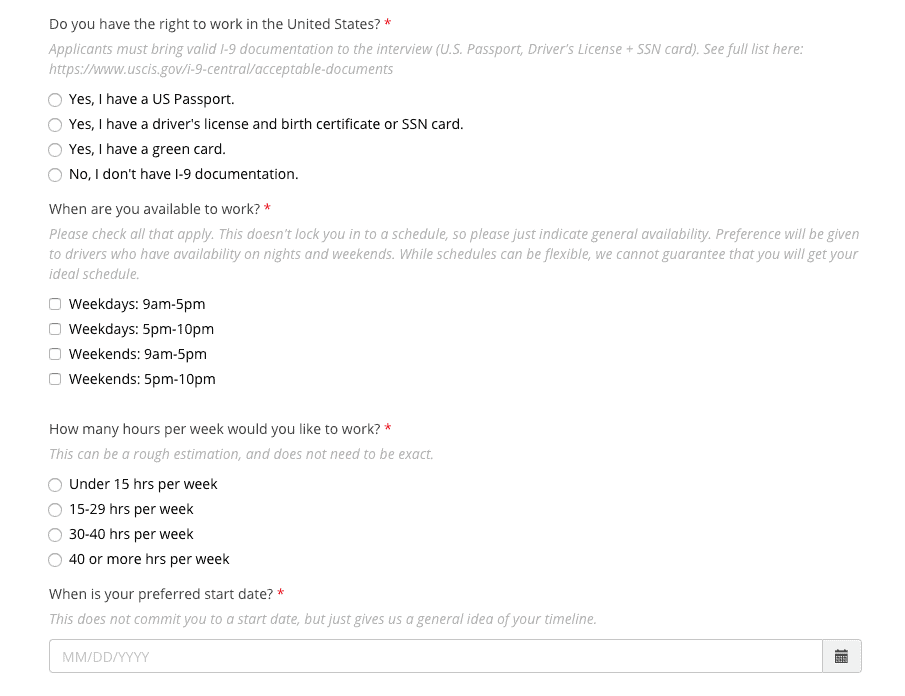Select "No, I don't have I-9 documentation."

tap(55, 174)
